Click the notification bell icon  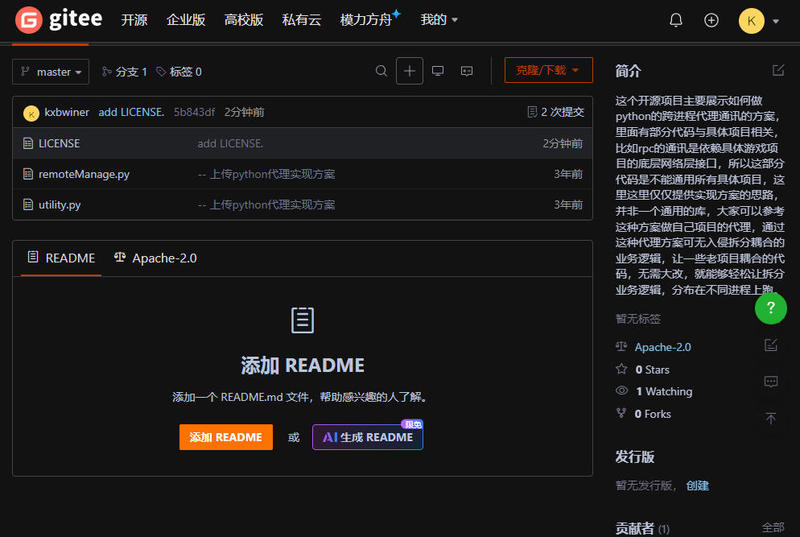coord(676,20)
